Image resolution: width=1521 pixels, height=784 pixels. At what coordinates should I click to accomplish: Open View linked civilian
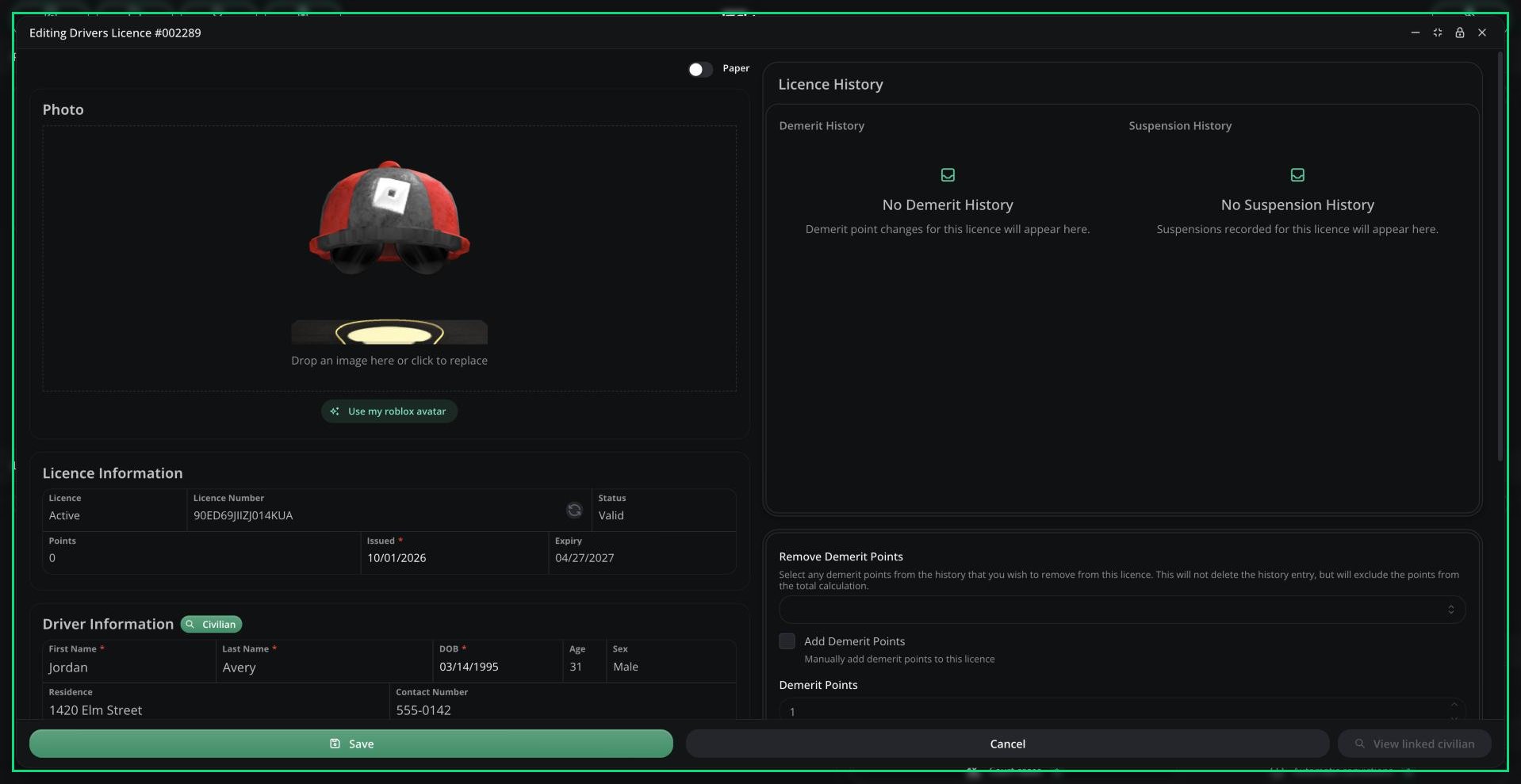tap(1415, 744)
